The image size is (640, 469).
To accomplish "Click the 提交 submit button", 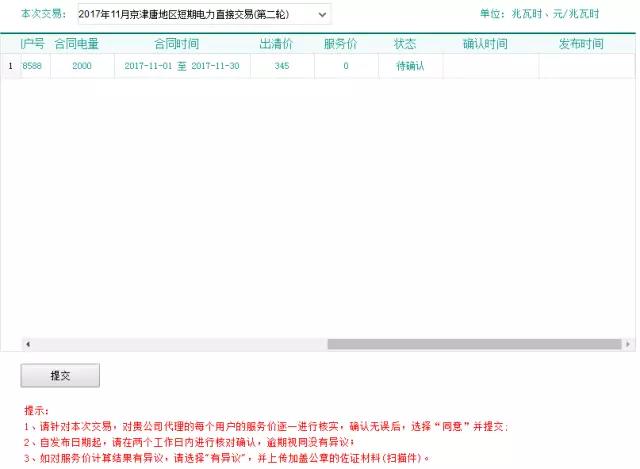I will pyautogui.click(x=60, y=375).
